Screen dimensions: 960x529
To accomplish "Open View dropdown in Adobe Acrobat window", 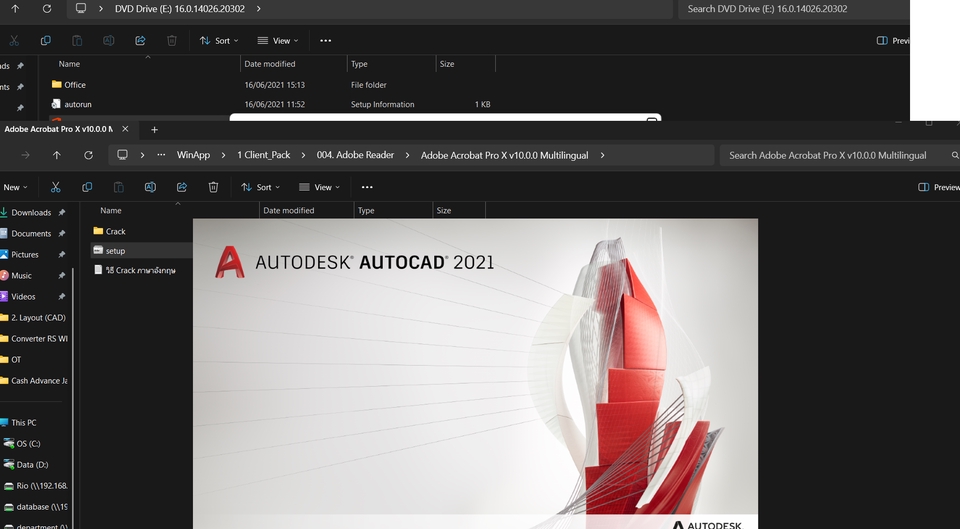I will (x=319, y=187).
